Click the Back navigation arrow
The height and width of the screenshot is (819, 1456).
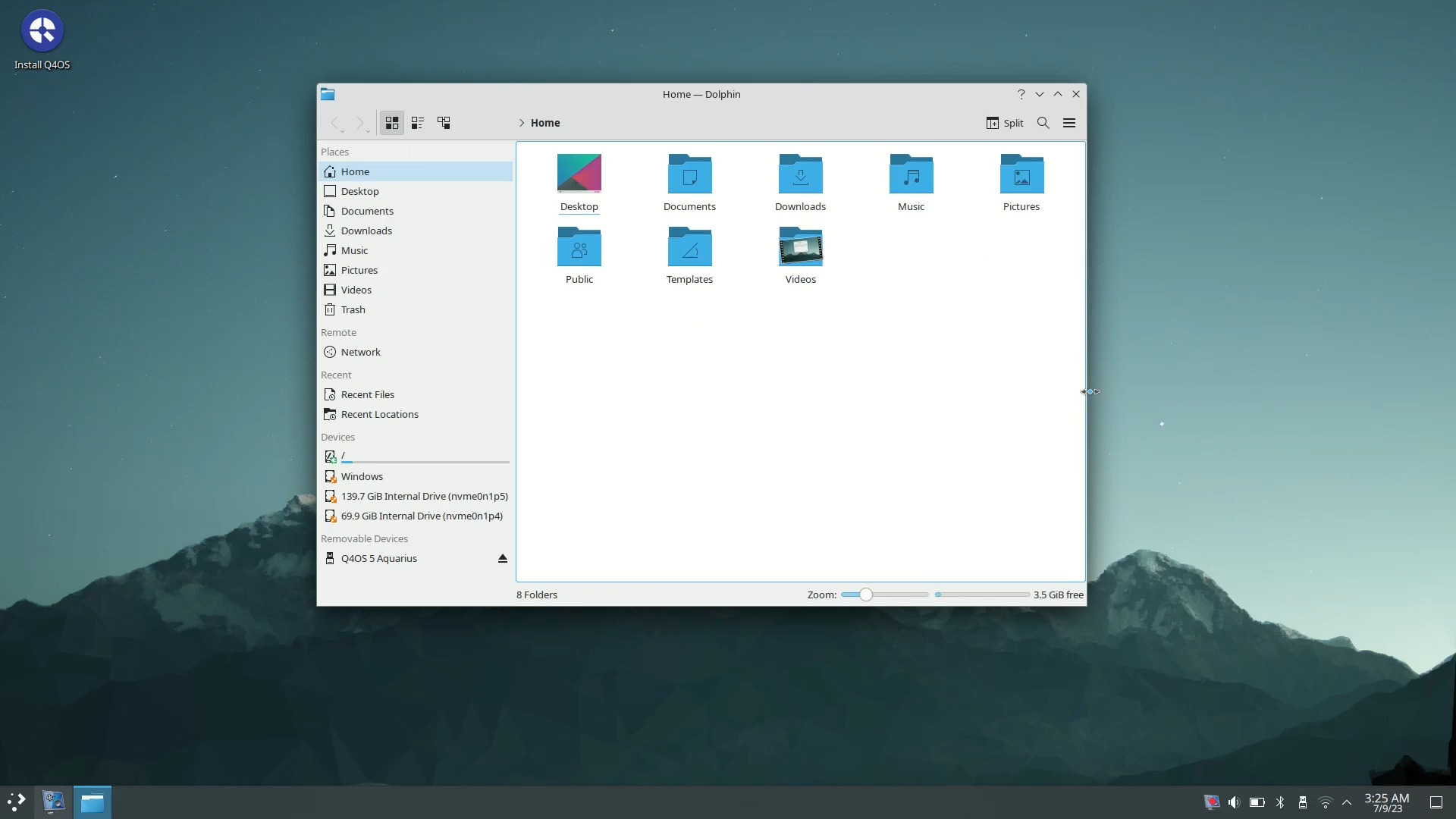[334, 123]
